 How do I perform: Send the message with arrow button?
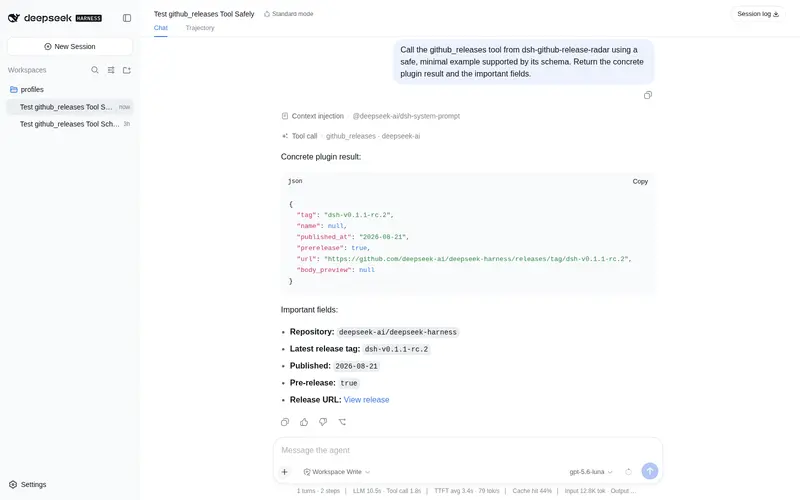649,471
